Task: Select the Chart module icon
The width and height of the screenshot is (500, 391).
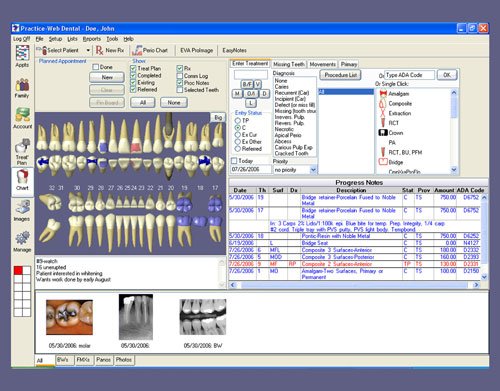Action: point(22,177)
